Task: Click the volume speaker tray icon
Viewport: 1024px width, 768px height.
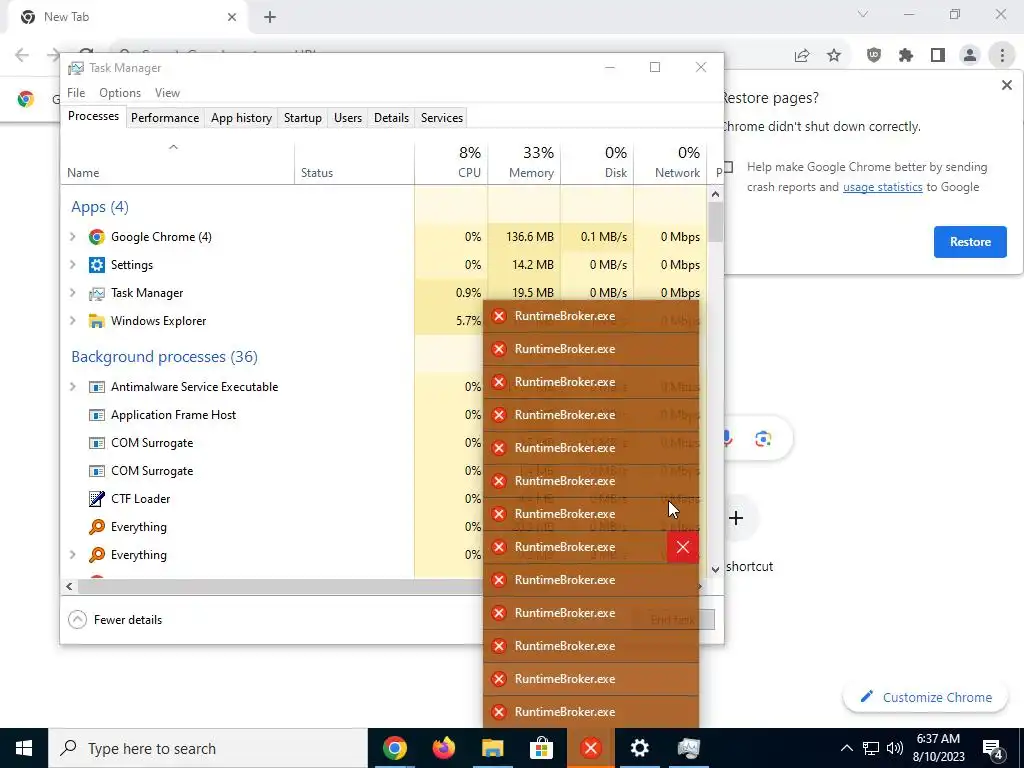Action: tap(895, 748)
